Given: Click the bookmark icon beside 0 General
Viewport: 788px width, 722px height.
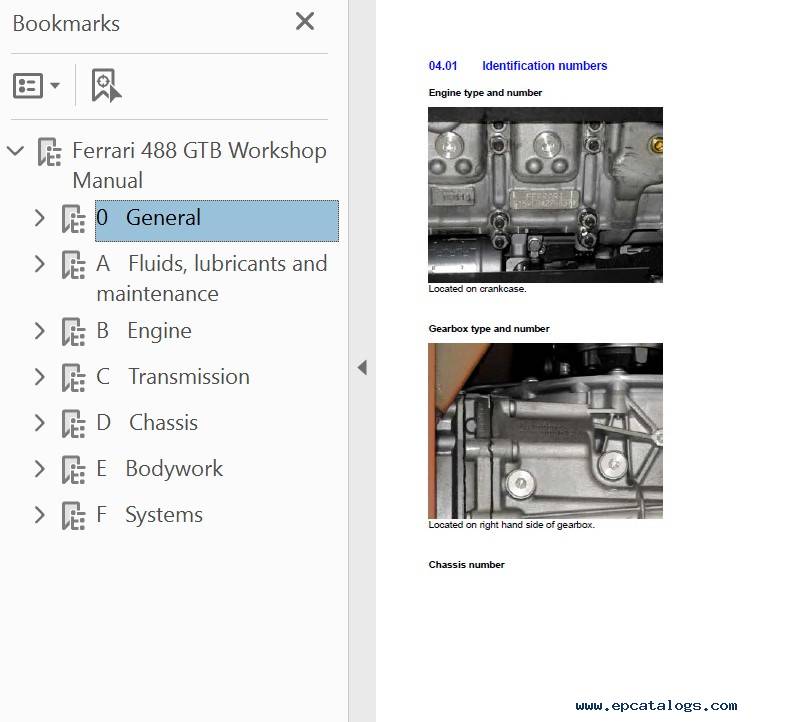Looking at the screenshot, I should 73,219.
